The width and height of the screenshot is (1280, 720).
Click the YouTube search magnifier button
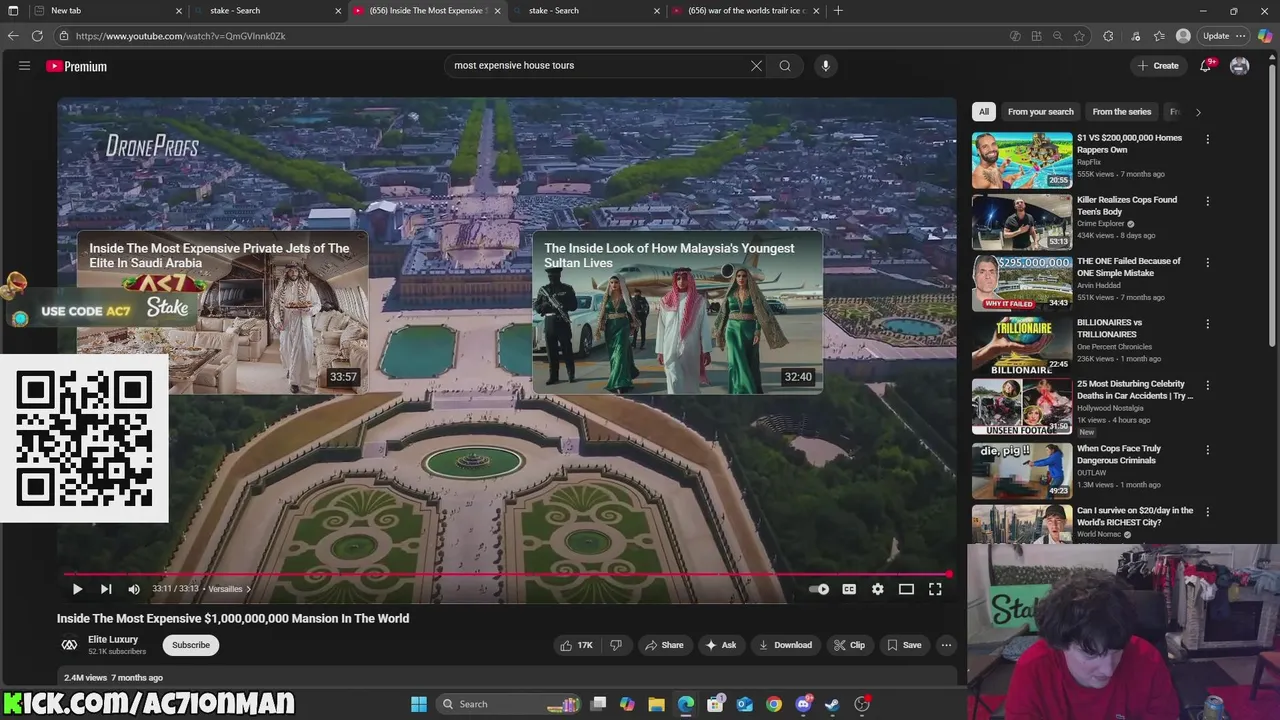(785, 66)
